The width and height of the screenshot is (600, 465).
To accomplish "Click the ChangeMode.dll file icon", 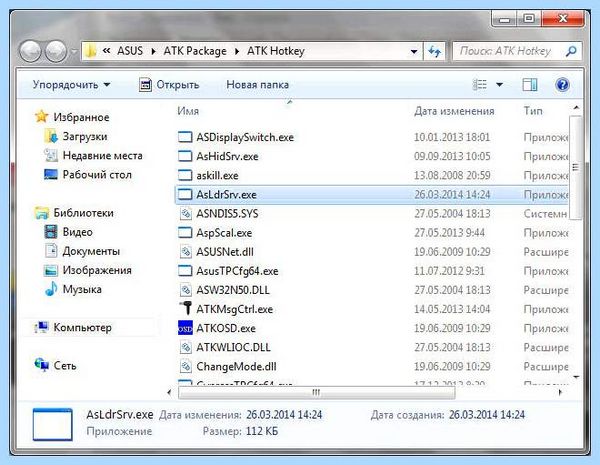I will tap(186, 367).
